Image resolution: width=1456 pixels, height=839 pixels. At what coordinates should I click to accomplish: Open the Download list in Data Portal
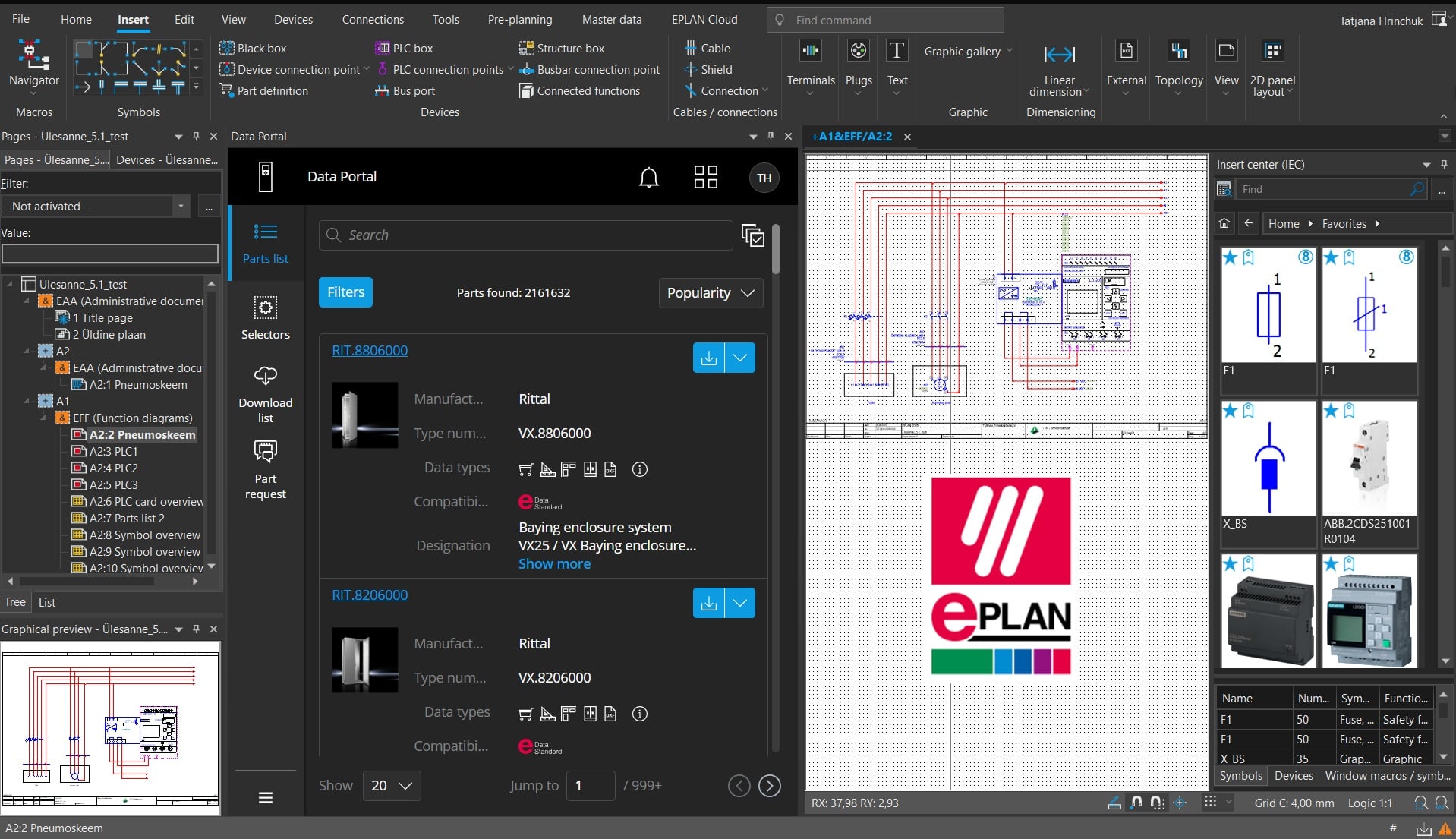(265, 395)
